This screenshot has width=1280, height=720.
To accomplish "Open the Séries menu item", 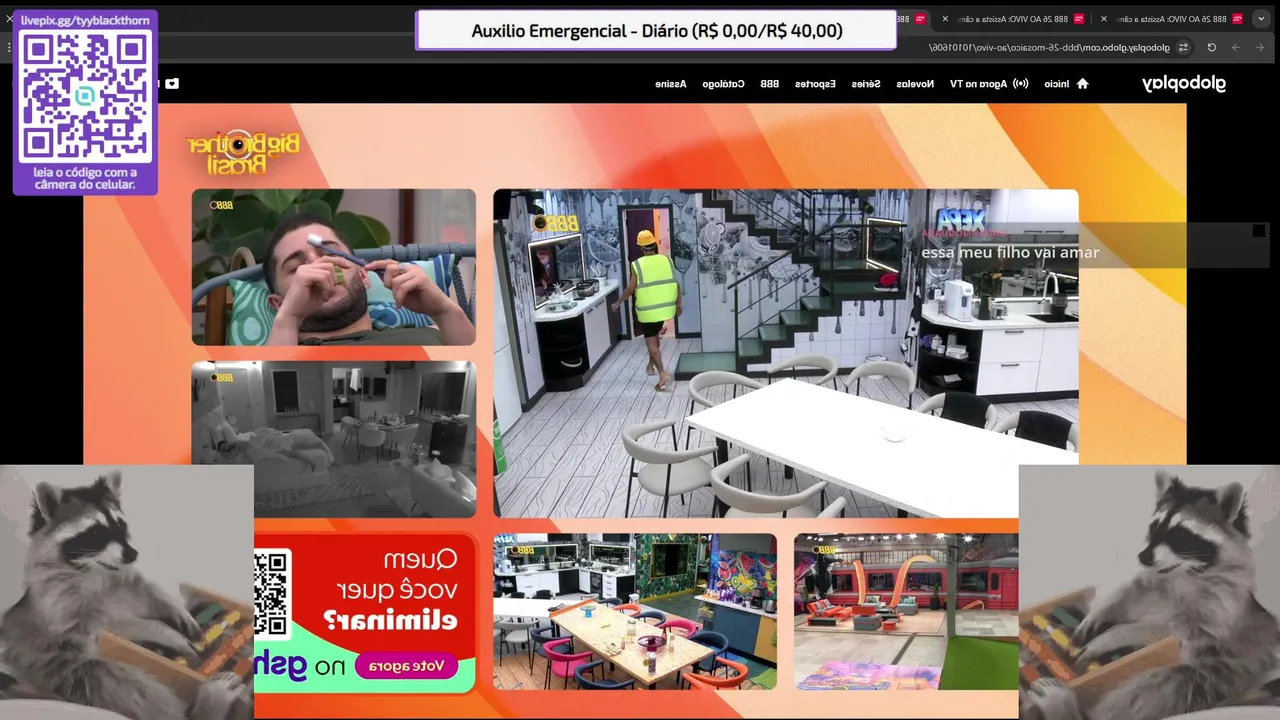I will tap(866, 84).
